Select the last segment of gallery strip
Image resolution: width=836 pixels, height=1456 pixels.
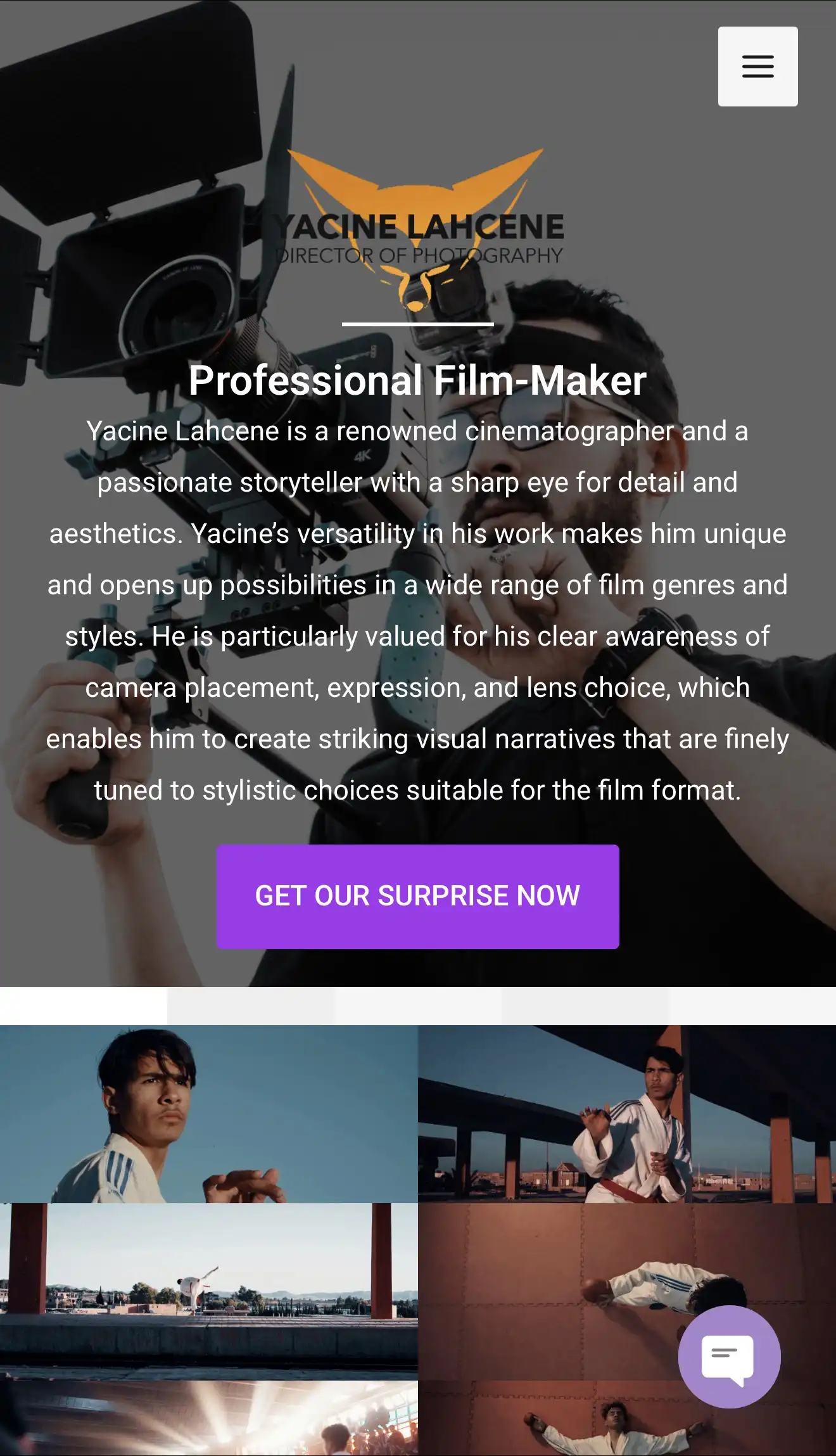(x=752, y=1006)
